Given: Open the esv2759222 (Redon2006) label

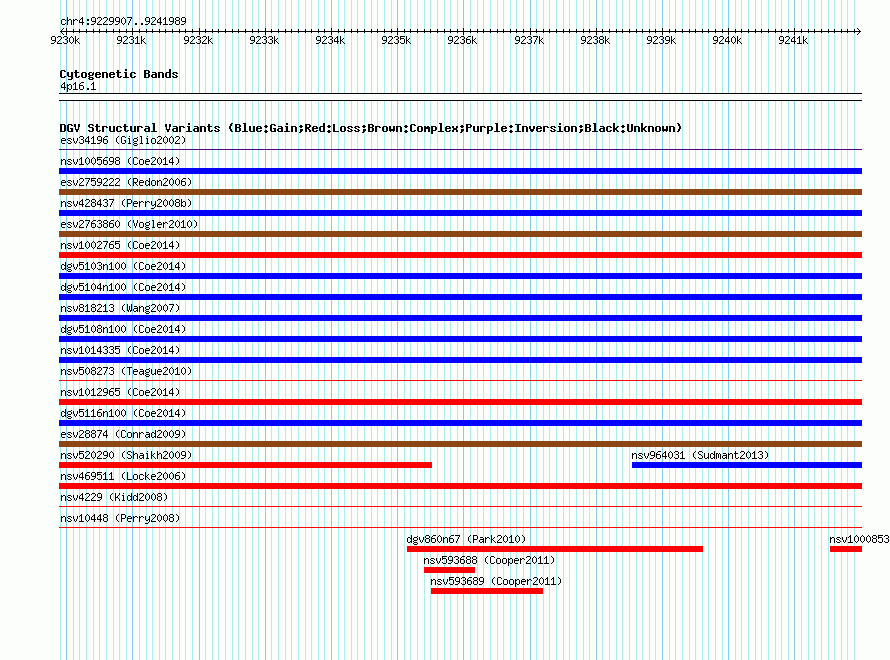Looking at the screenshot, I should 126,182.
